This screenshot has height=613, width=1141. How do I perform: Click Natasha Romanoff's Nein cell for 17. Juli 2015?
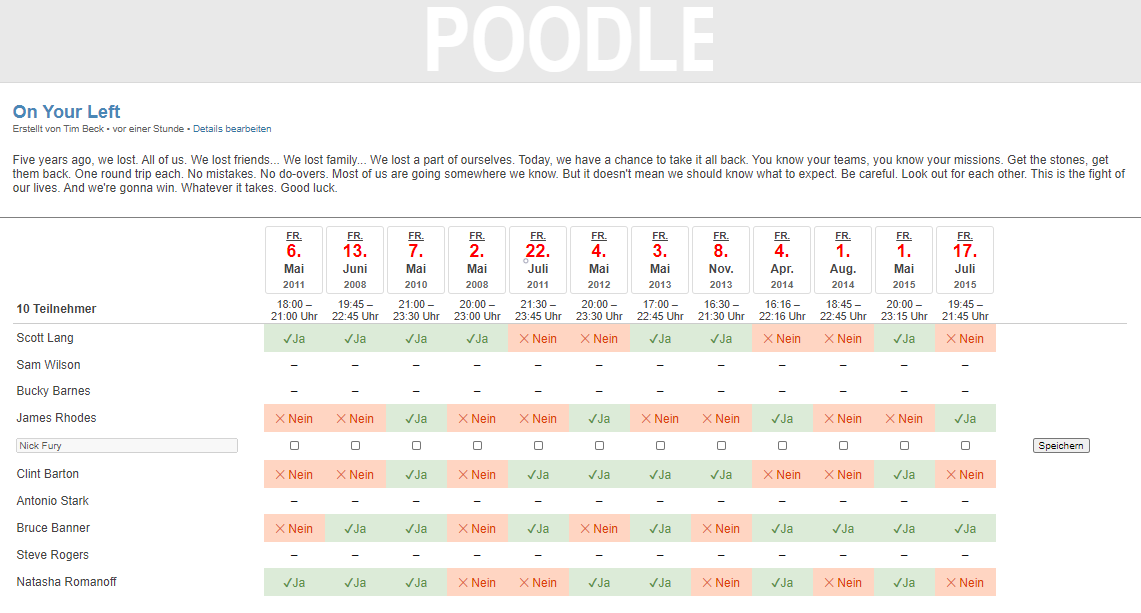(965, 582)
